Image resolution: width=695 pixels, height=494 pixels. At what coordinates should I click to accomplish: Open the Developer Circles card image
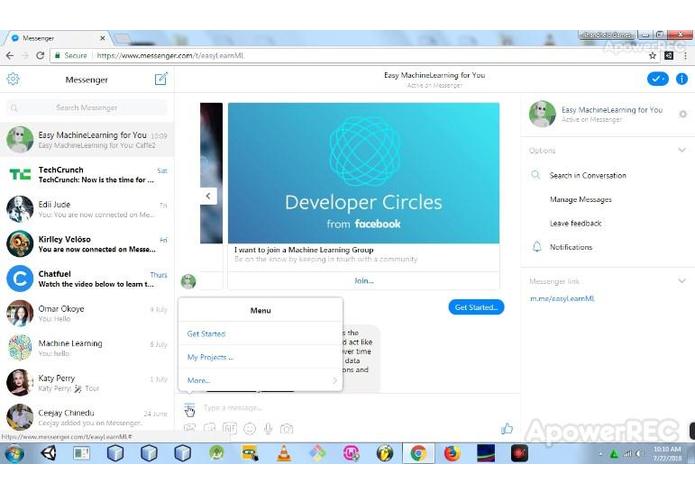click(x=363, y=173)
